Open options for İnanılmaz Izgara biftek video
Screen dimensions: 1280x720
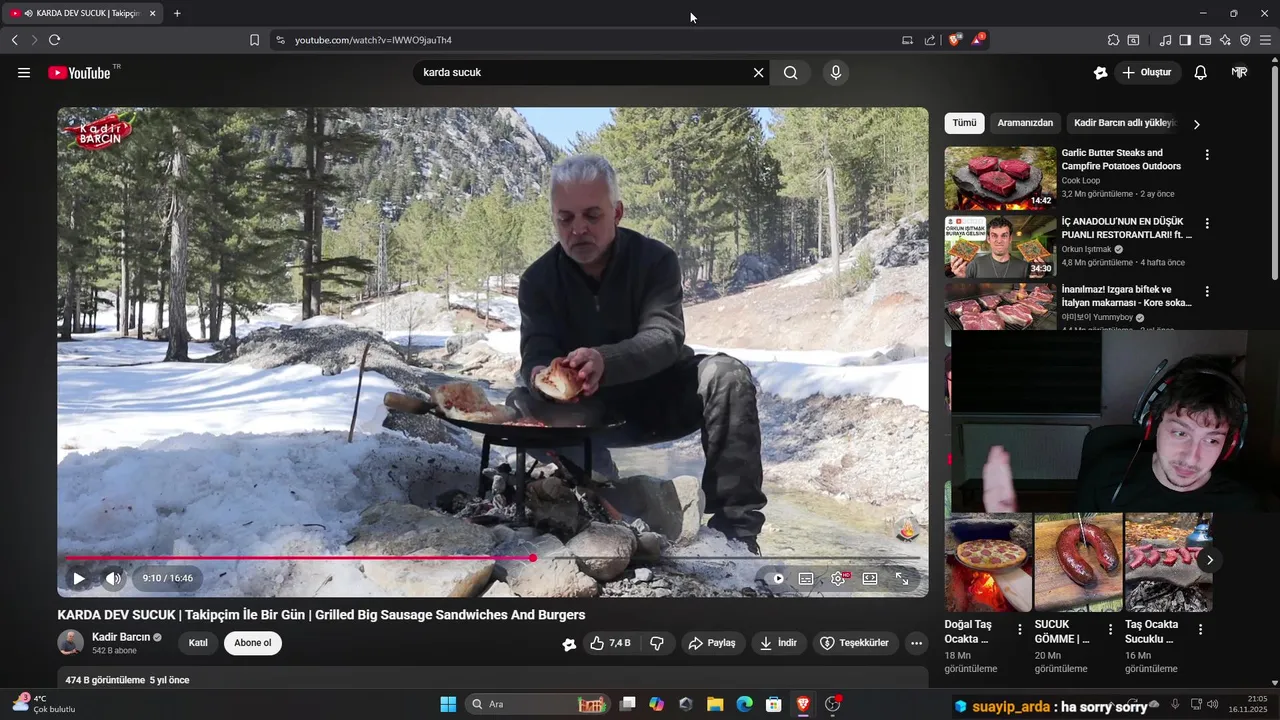pos(1207,291)
